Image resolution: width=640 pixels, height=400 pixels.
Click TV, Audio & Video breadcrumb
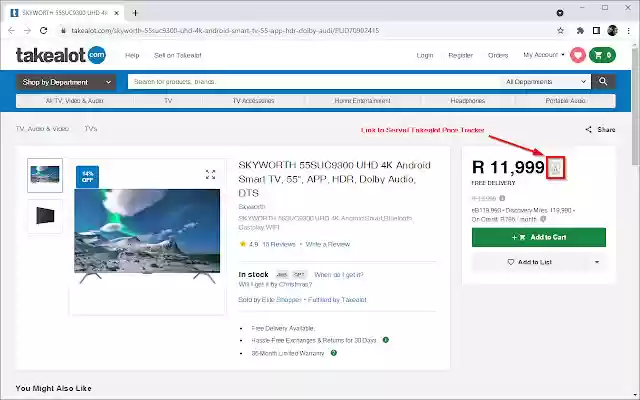[42, 129]
